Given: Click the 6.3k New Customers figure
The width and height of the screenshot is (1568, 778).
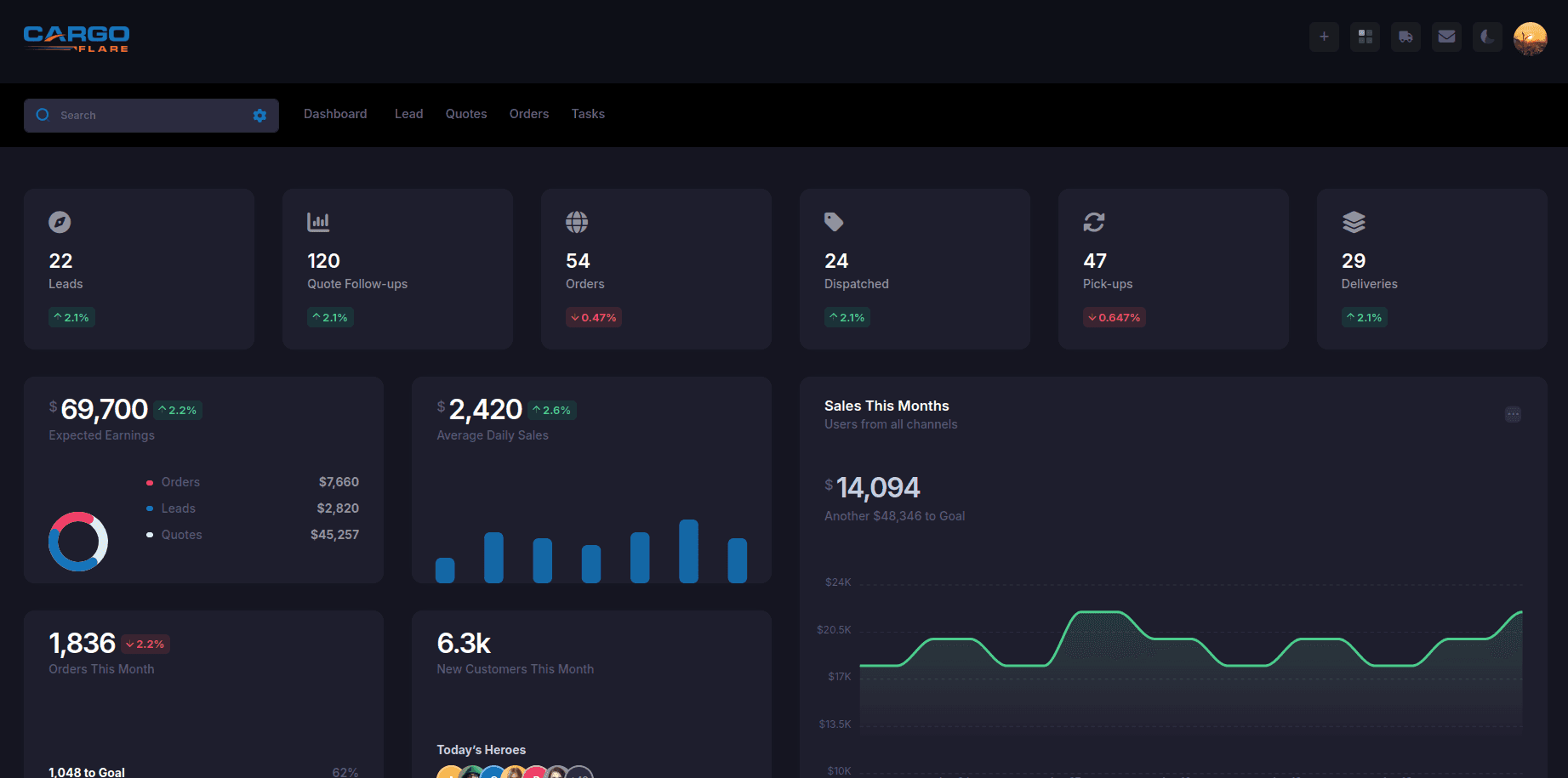Looking at the screenshot, I should point(464,644).
